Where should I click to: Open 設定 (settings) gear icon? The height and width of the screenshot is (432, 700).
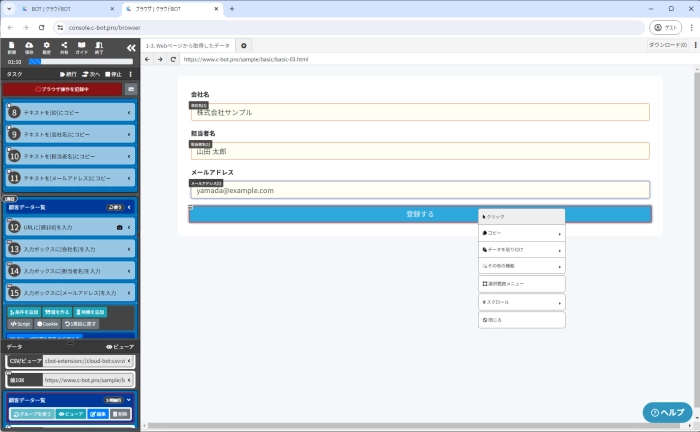[46, 47]
